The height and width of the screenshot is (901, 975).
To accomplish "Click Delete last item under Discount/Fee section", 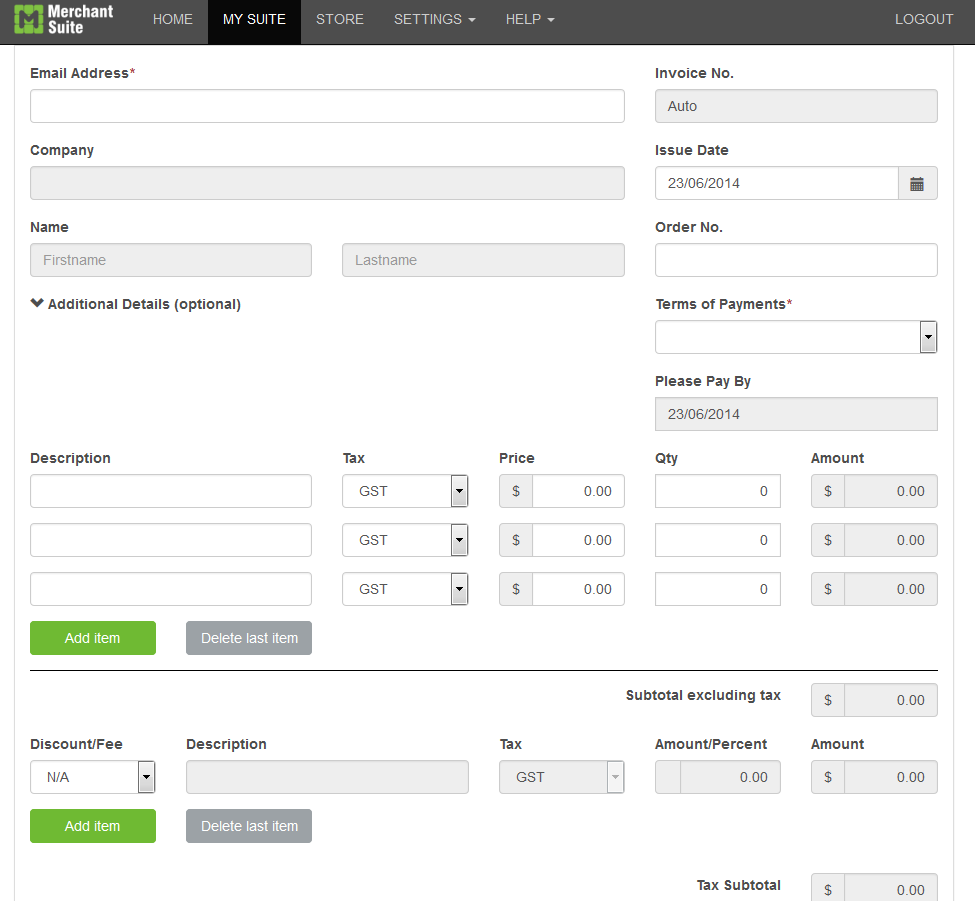I will click(249, 826).
